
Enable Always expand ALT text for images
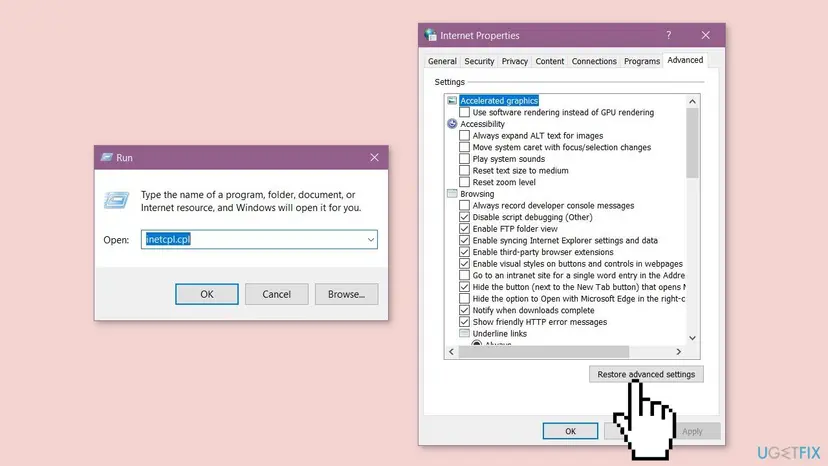[x=464, y=135]
